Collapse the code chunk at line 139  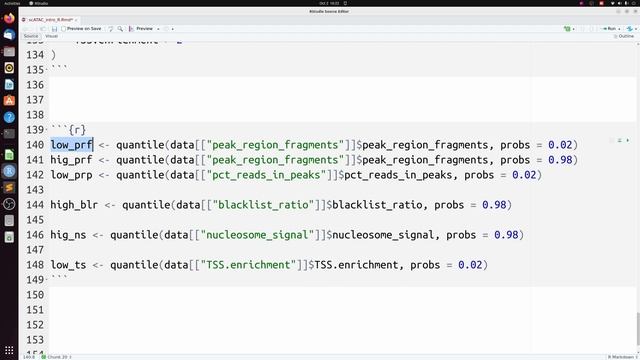coord(47,130)
